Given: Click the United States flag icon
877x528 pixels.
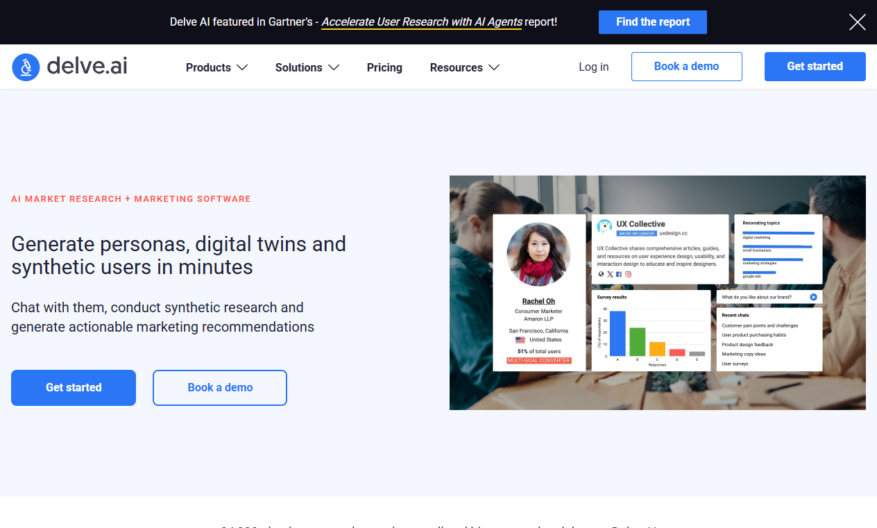Looking at the screenshot, I should [520, 340].
